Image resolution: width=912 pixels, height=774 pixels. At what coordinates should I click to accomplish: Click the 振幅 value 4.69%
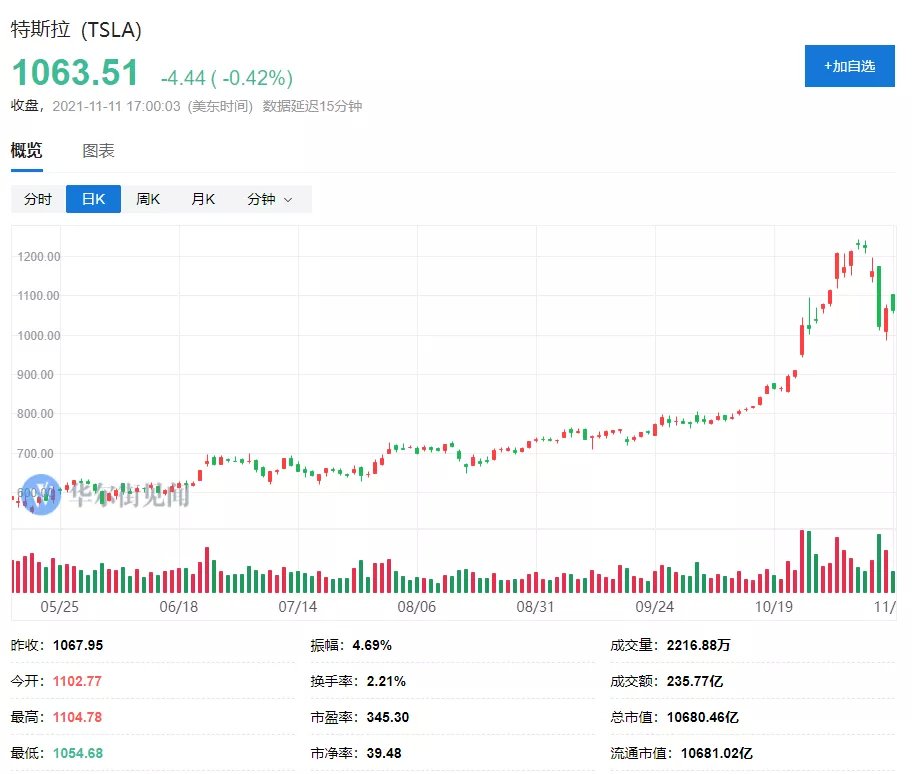372,645
